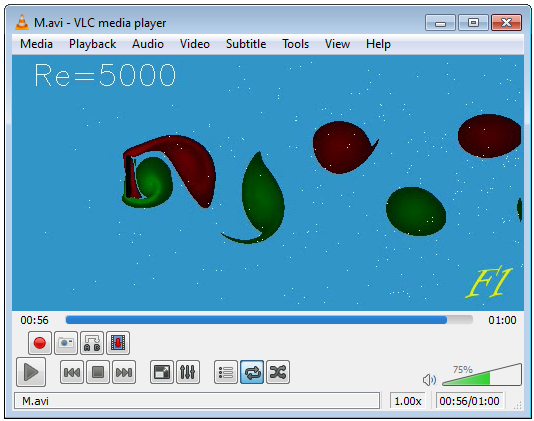The width and height of the screenshot is (534, 421).
Task: Skip to the next media track
Action: (x=124, y=372)
